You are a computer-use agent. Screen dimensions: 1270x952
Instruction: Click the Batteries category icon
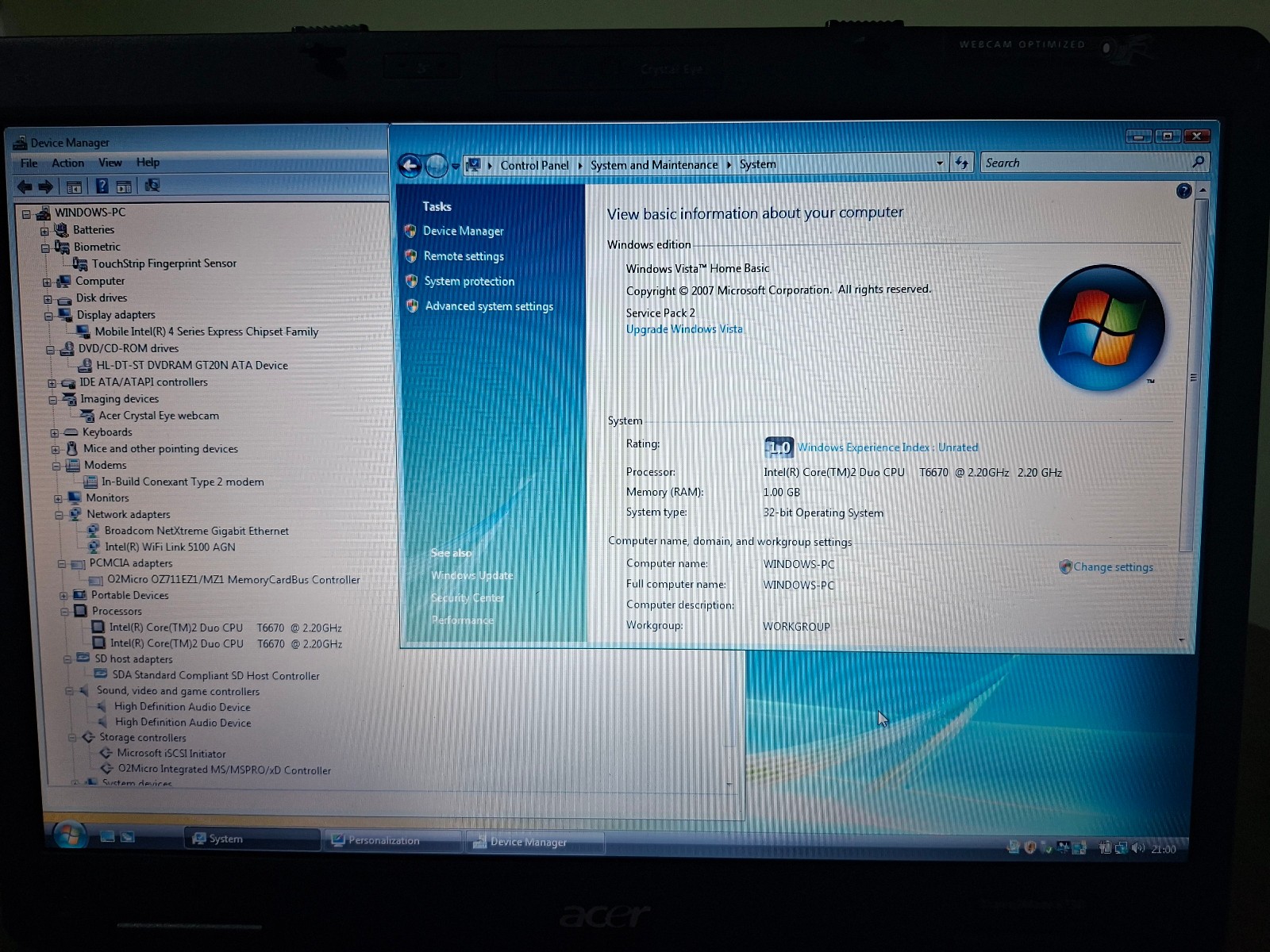coord(60,230)
